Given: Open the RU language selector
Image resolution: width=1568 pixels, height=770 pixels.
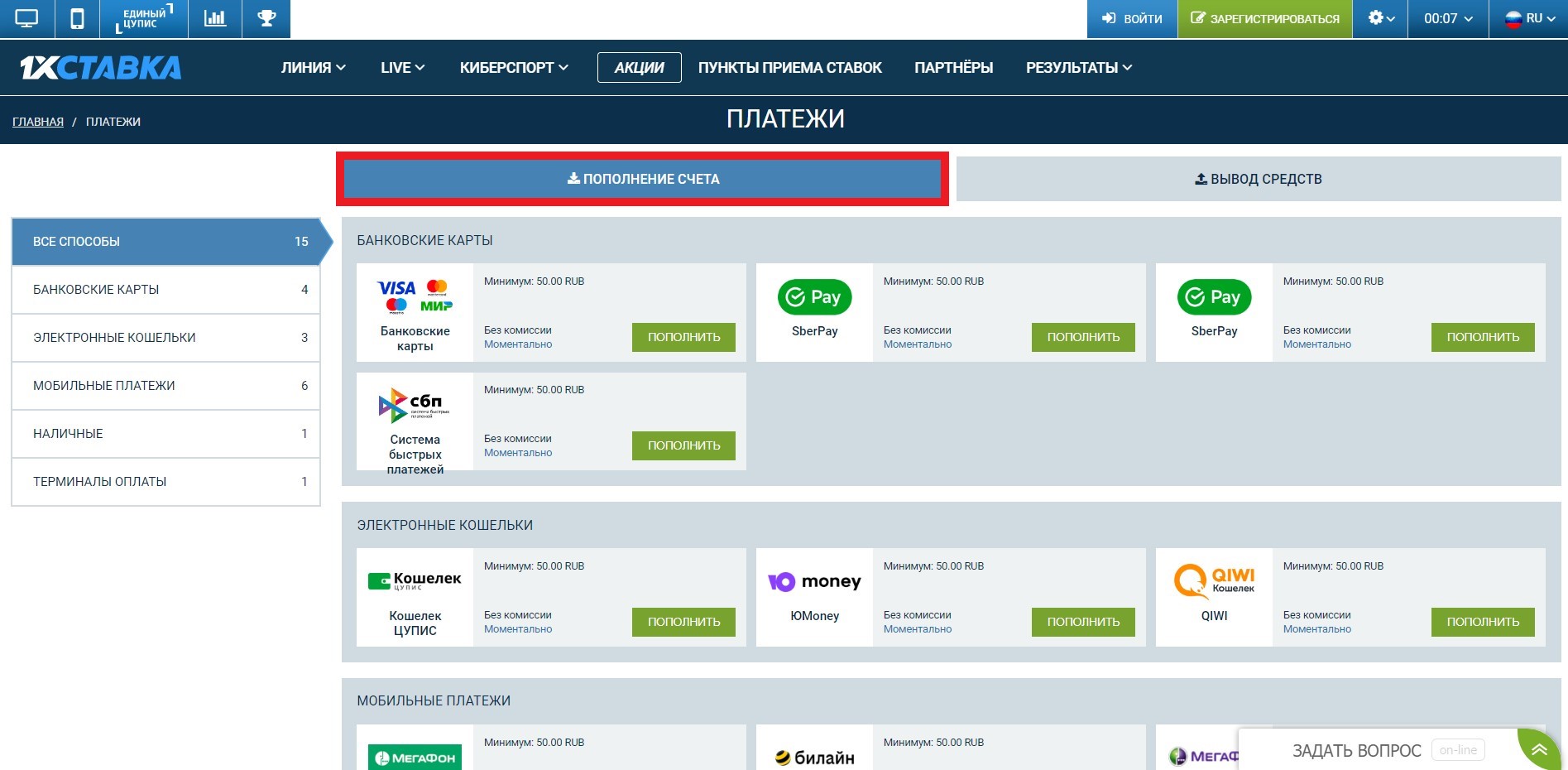Looking at the screenshot, I should [x=1530, y=18].
